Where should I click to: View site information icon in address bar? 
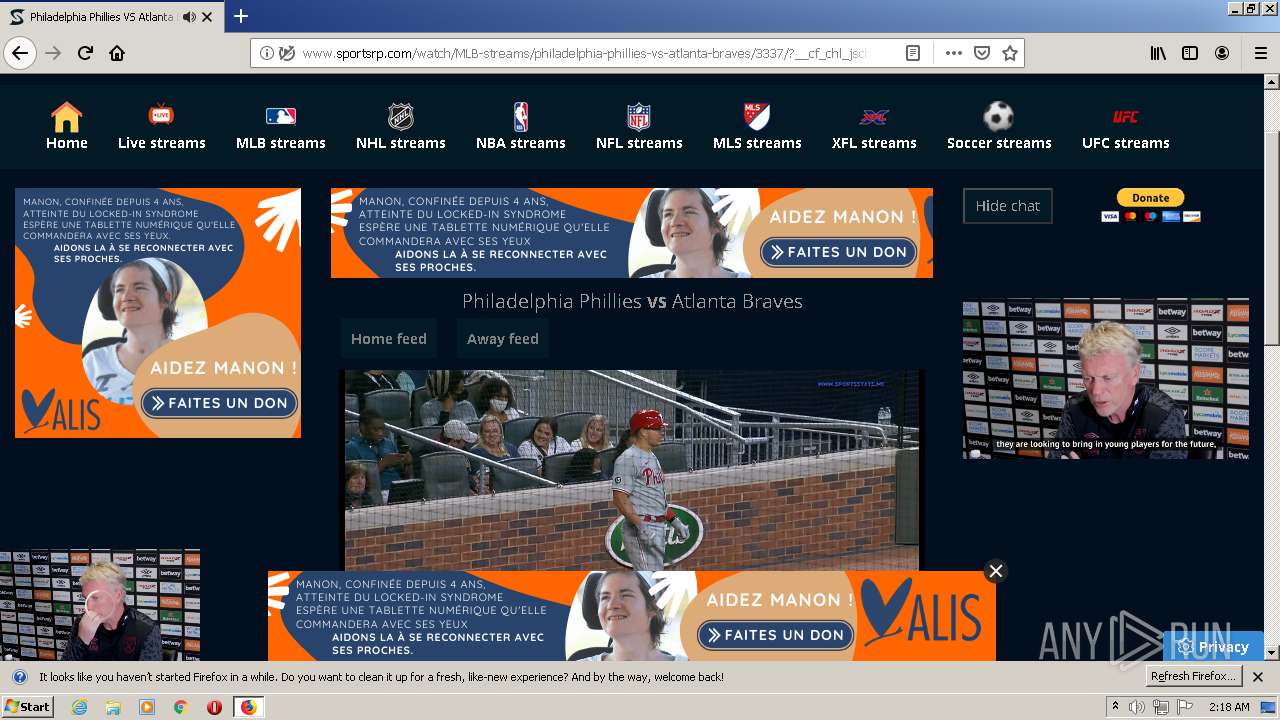coord(266,53)
